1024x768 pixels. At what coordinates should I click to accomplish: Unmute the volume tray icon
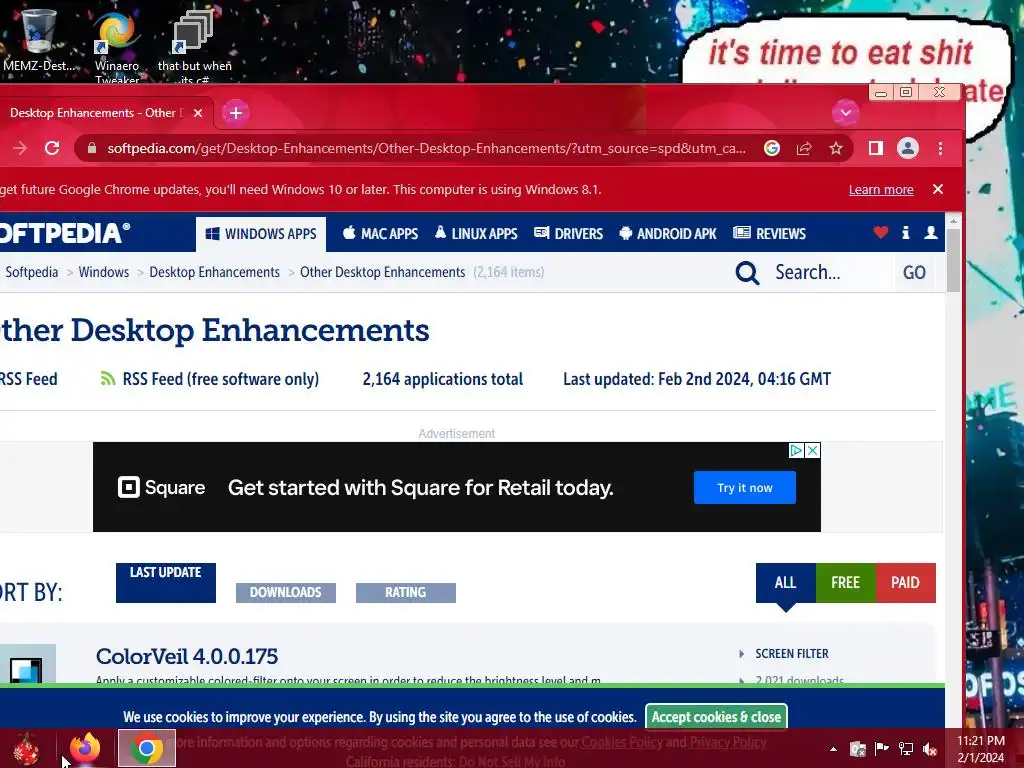tap(930, 749)
